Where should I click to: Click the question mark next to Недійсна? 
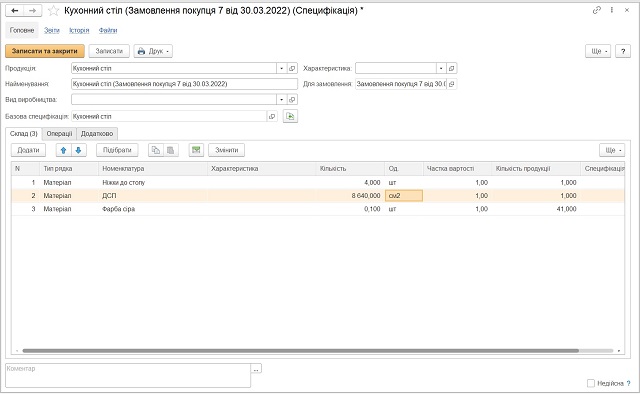629,383
